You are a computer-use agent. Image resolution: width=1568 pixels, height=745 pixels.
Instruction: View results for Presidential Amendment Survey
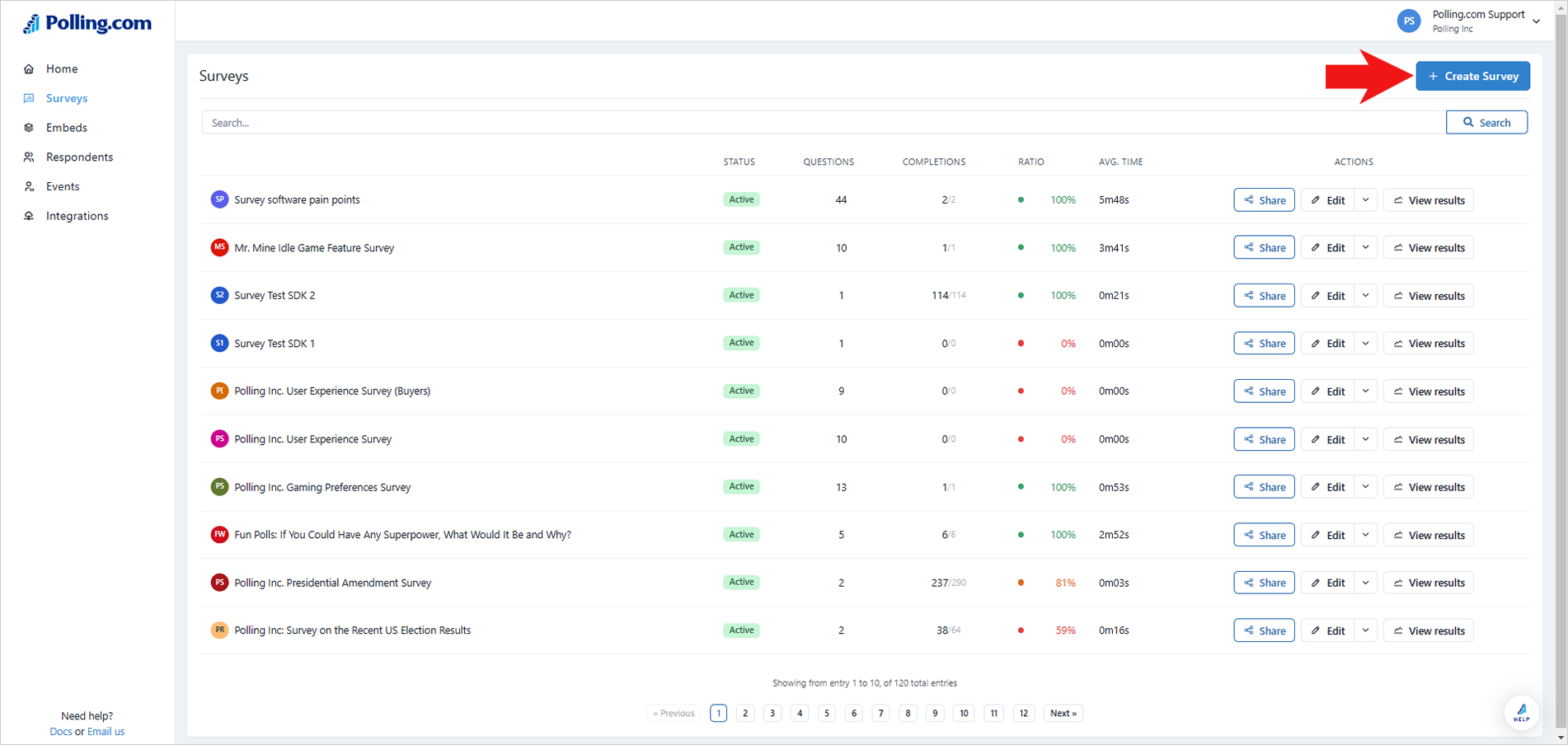coord(1429,583)
